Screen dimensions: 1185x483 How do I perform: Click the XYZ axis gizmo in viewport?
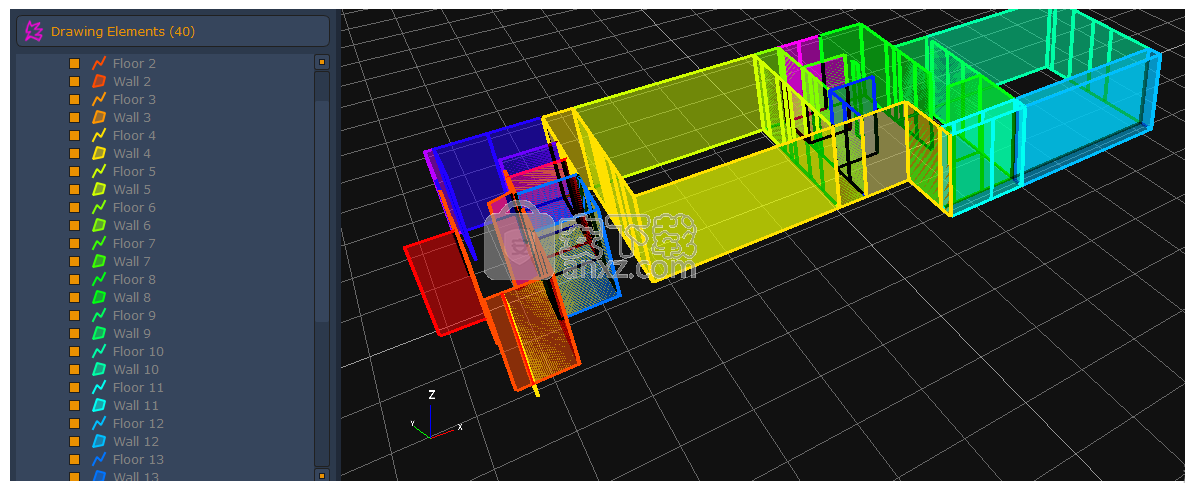click(x=436, y=416)
